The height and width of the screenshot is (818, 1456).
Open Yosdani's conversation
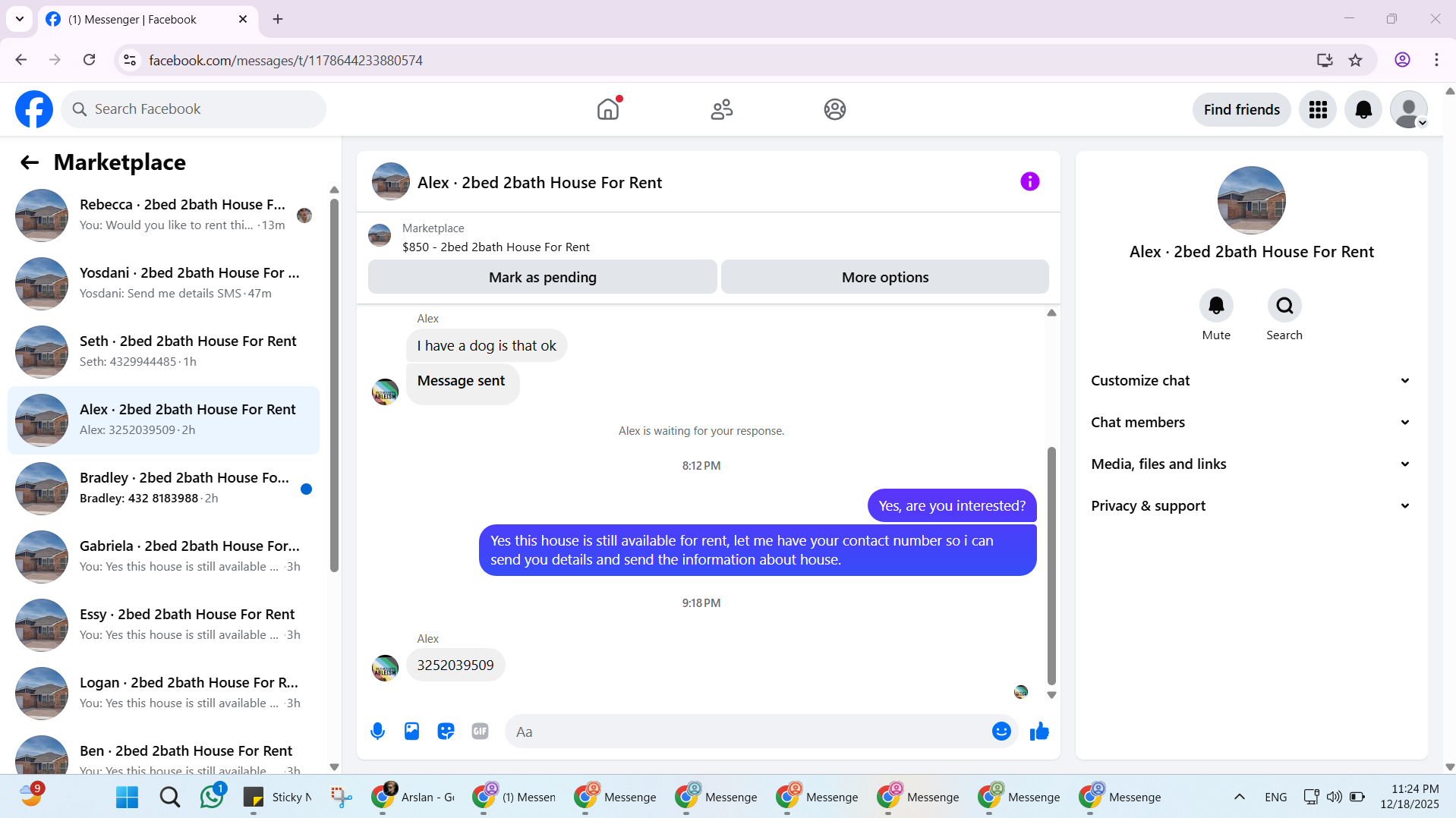pyautogui.click(x=163, y=284)
